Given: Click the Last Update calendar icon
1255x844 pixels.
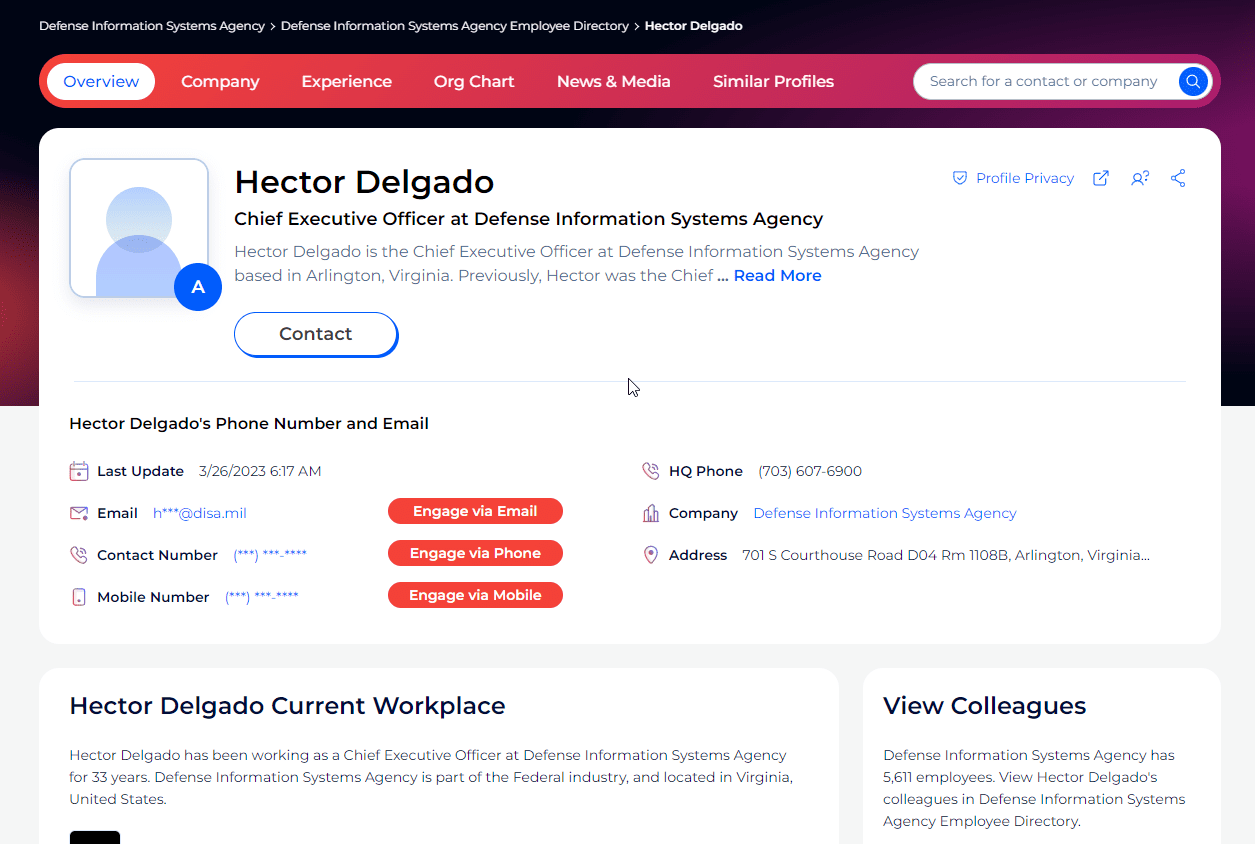Looking at the screenshot, I should point(79,471).
